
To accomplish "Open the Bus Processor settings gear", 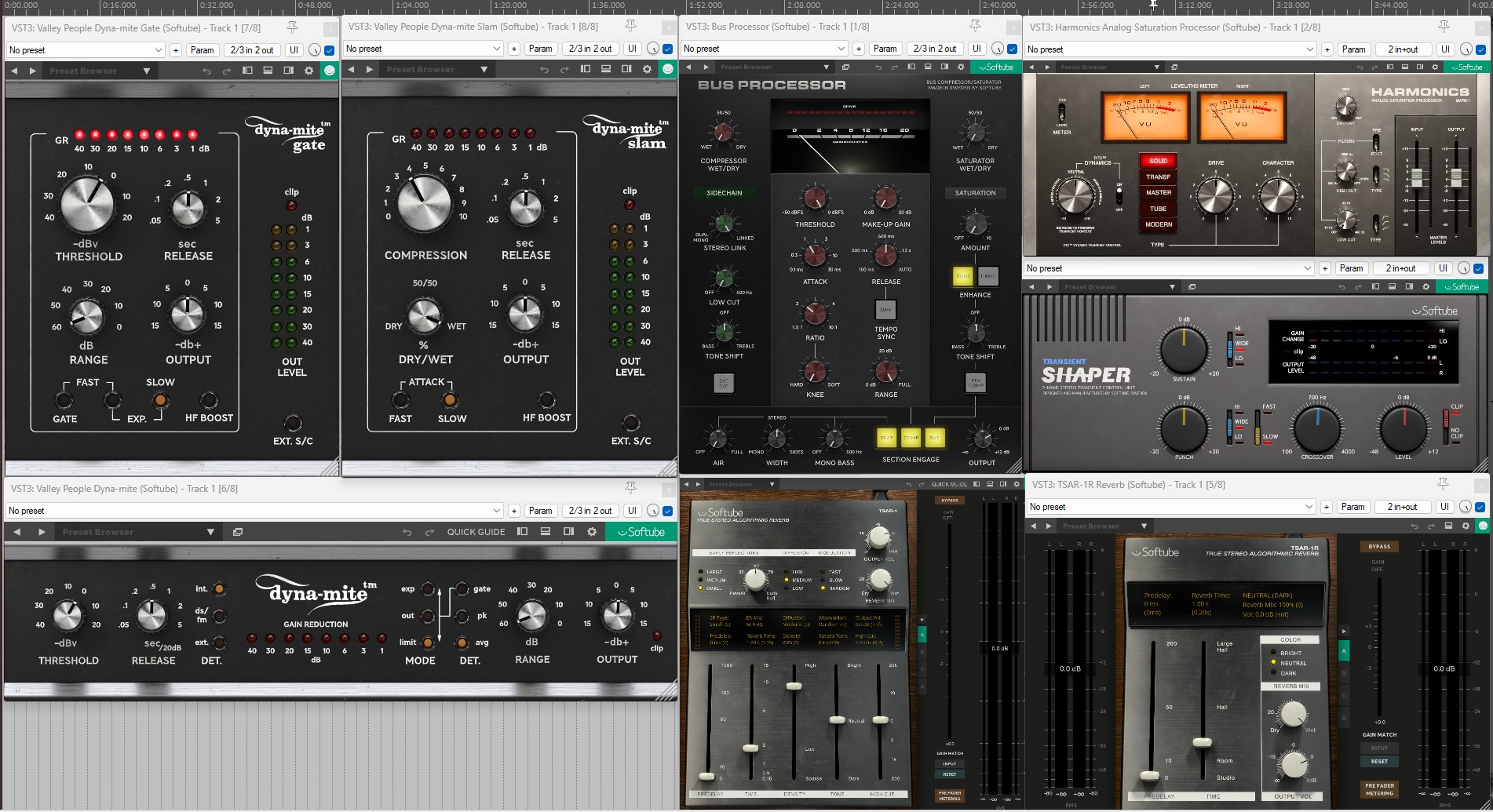I will 962,67.
